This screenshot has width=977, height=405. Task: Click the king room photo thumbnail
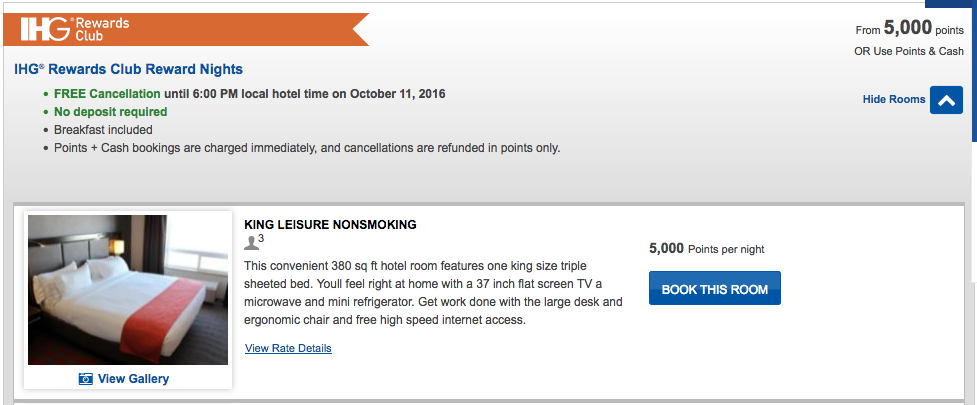coord(128,289)
